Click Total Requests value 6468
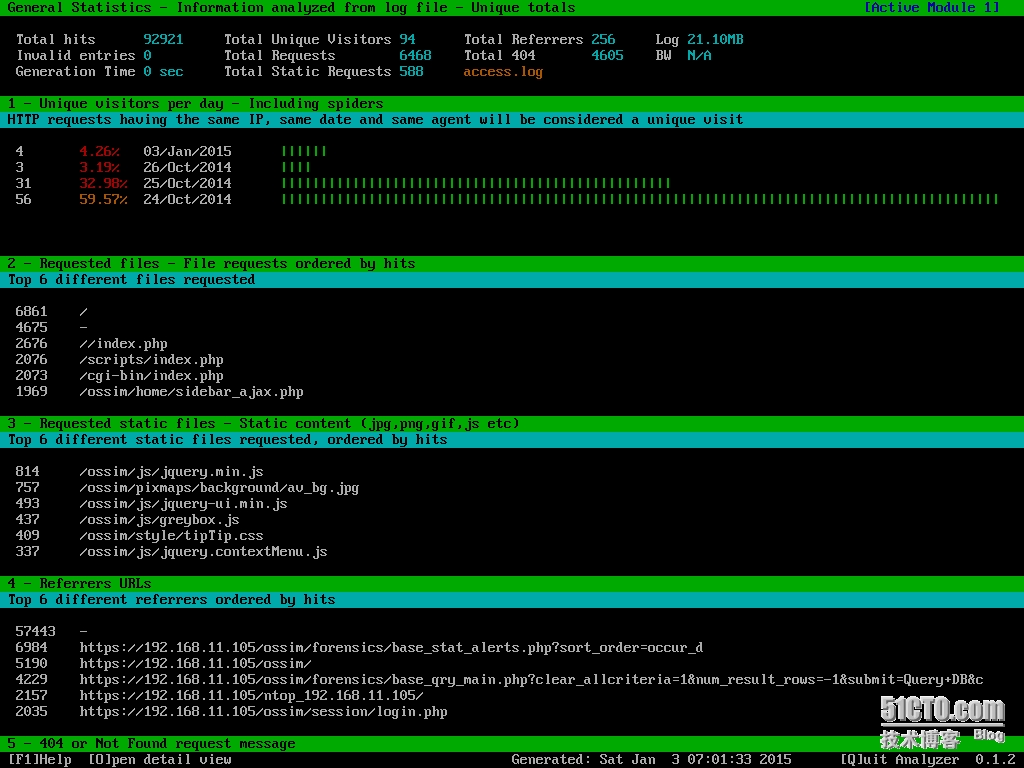 point(415,56)
